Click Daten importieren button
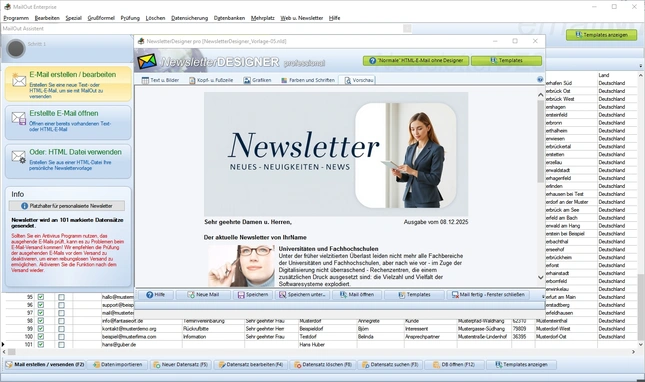 [x=118, y=365]
